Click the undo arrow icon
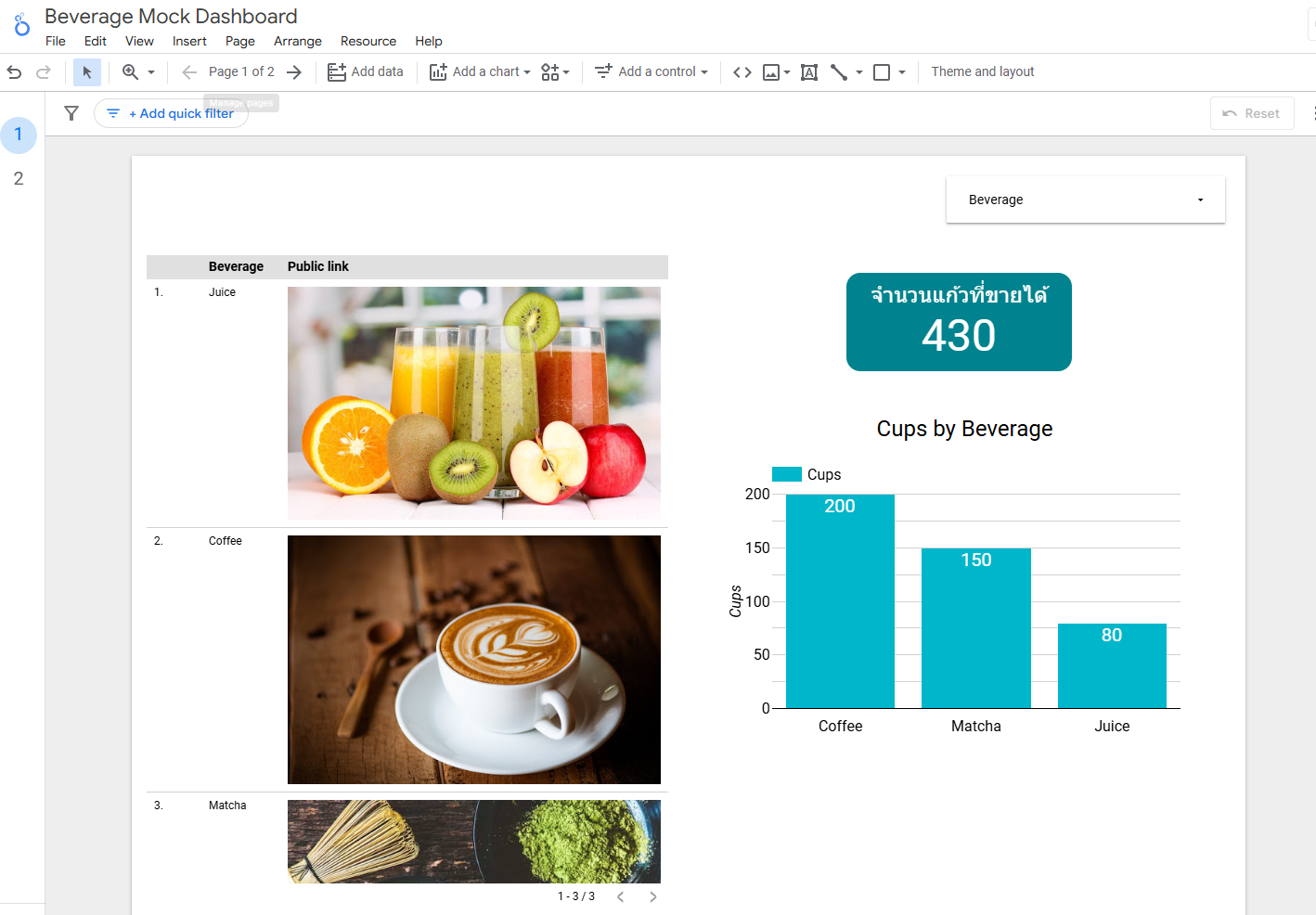 coord(14,72)
